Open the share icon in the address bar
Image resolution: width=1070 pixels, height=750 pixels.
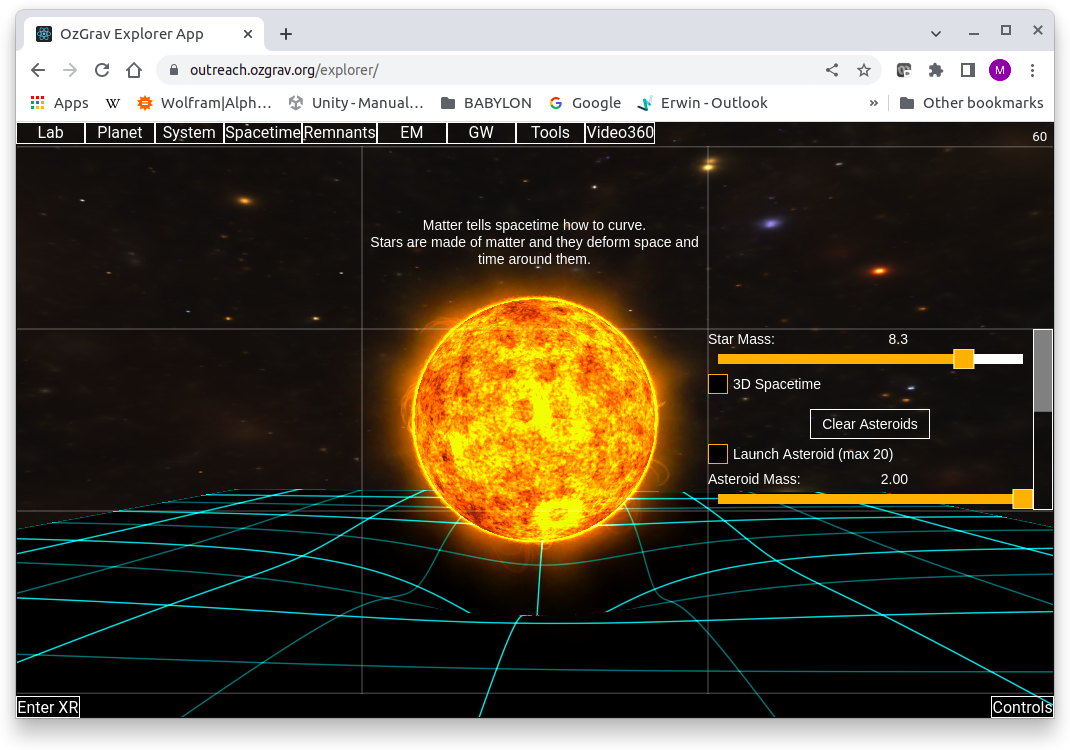pos(831,70)
